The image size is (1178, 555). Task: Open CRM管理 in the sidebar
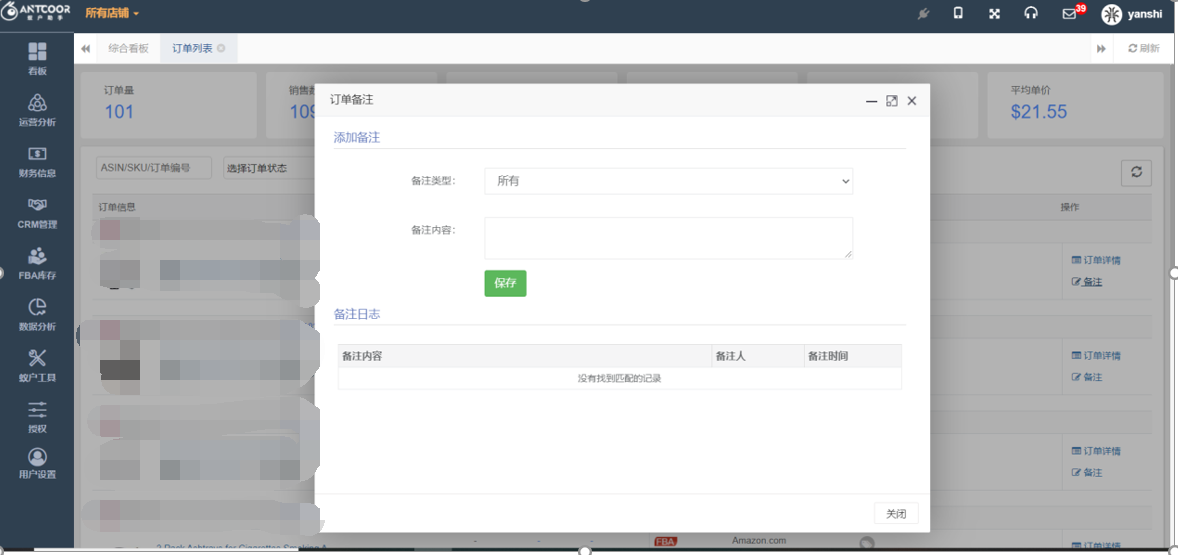click(37, 212)
